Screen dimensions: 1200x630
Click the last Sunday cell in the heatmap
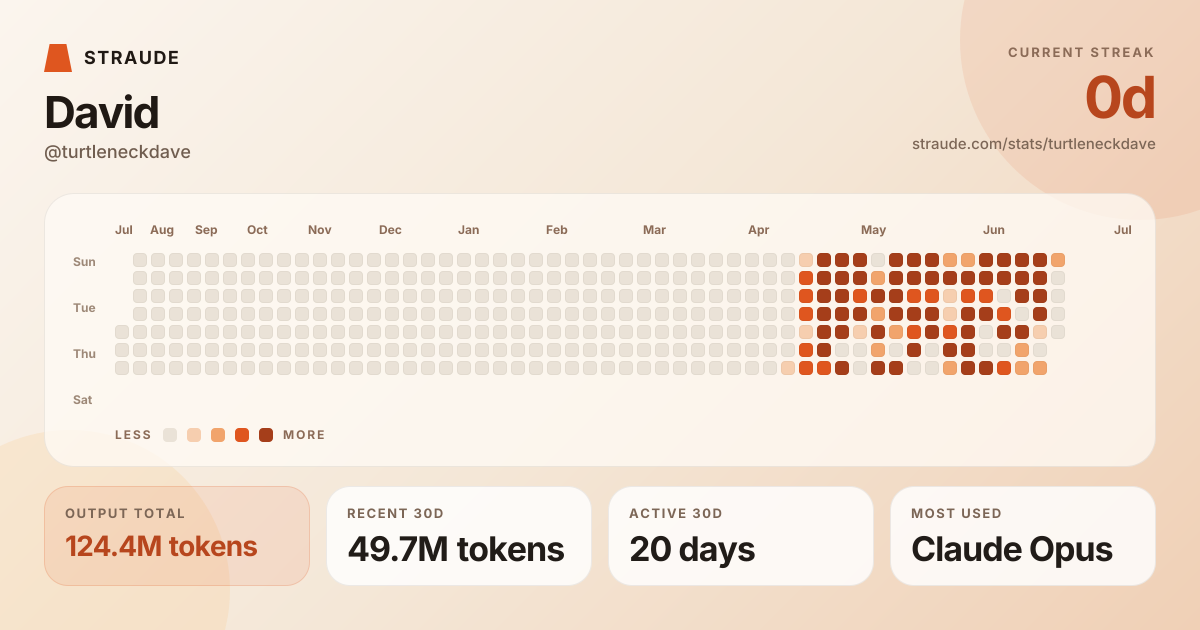click(x=1058, y=260)
